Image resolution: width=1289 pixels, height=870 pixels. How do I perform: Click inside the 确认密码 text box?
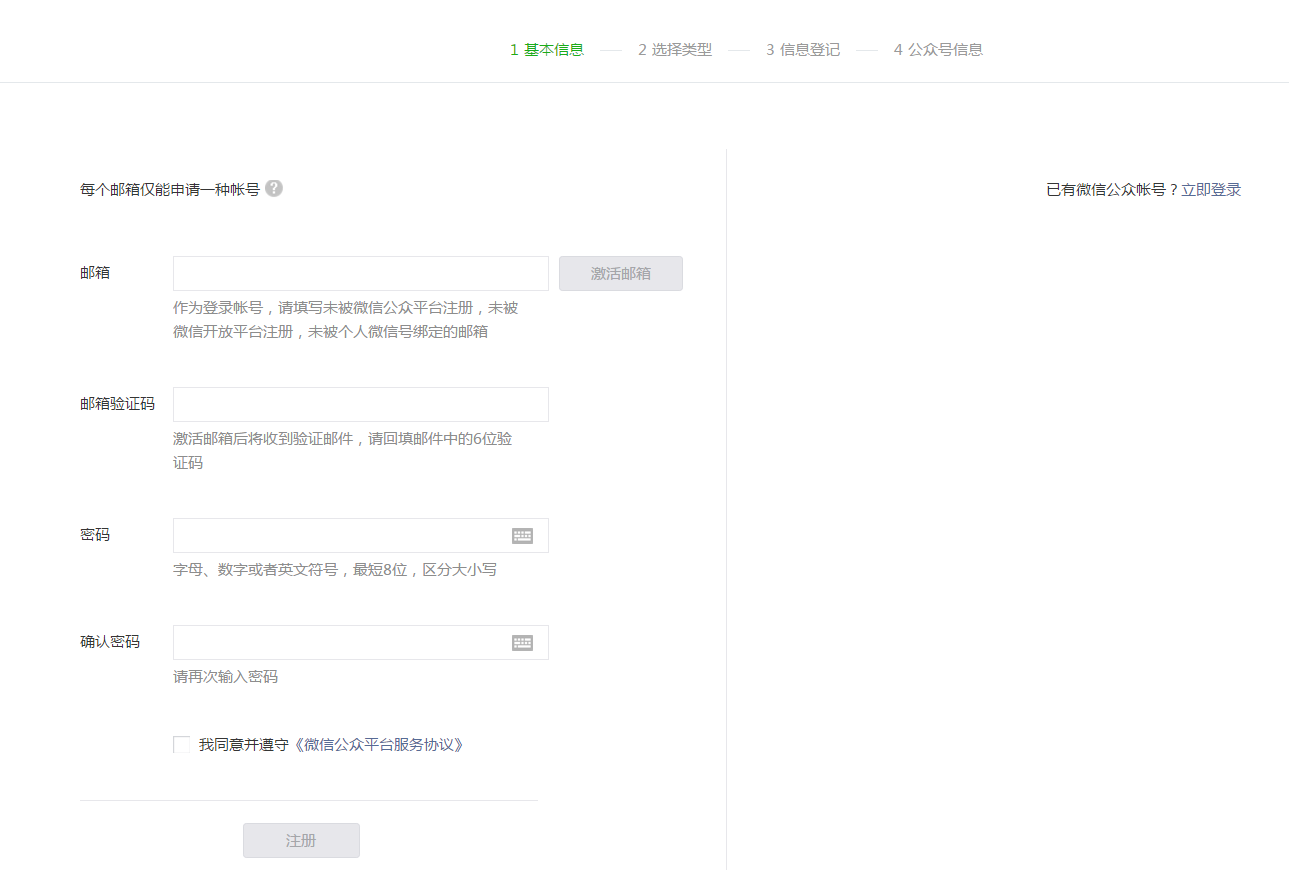point(340,643)
